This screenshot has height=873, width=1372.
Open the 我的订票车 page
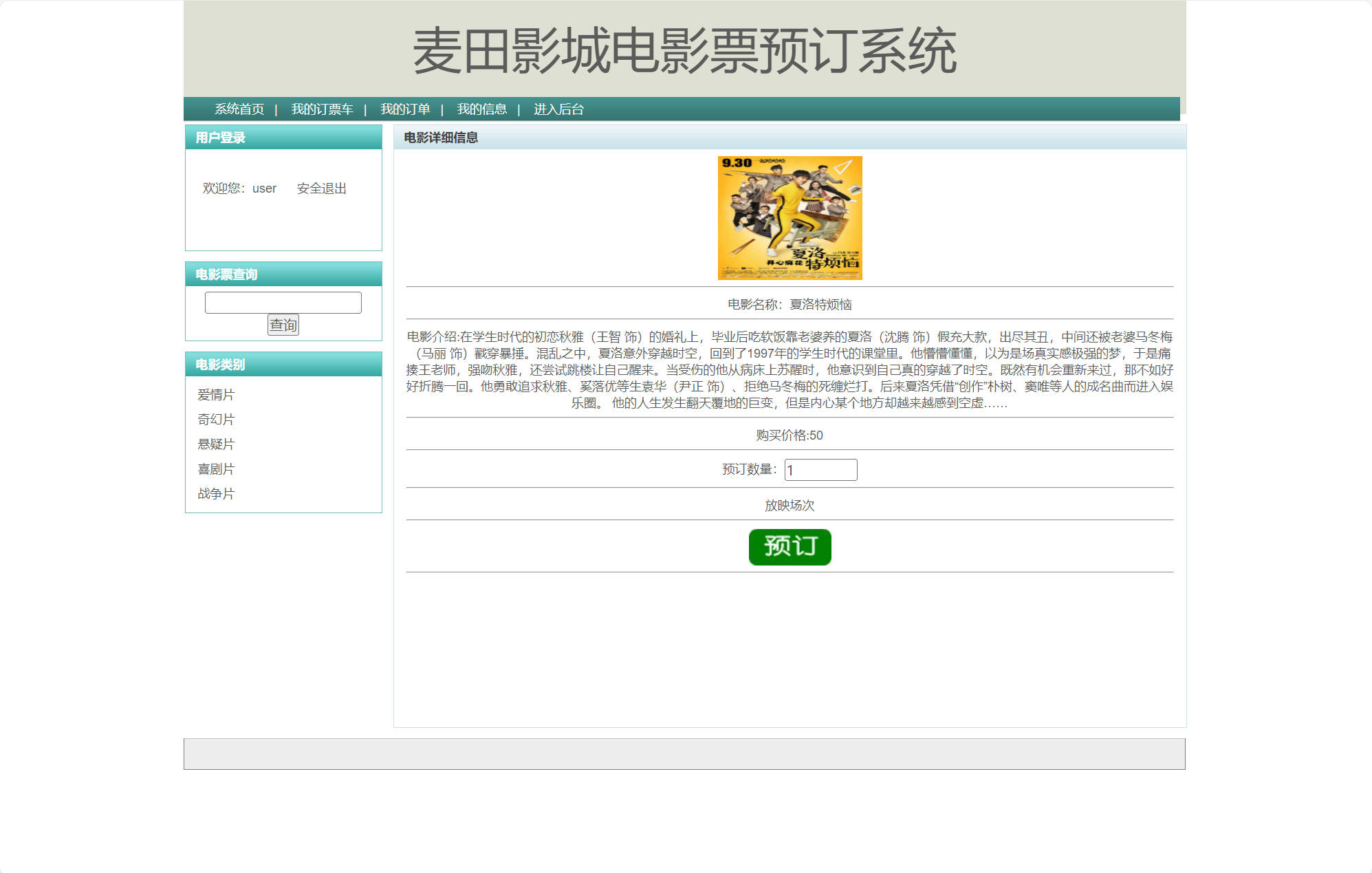click(x=321, y=109)
